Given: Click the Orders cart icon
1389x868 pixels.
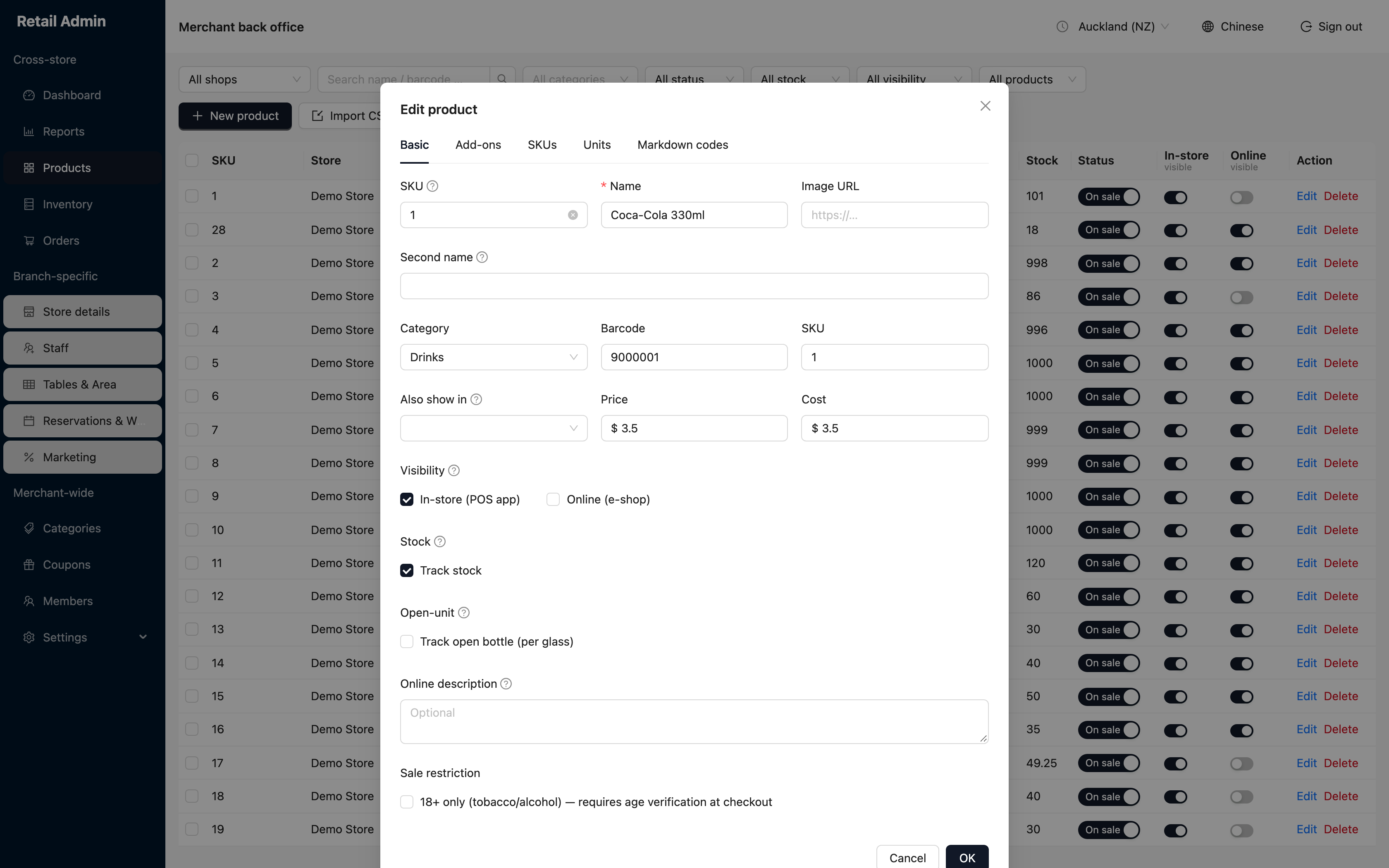Looking at the screenshot, I should point(29,241).
